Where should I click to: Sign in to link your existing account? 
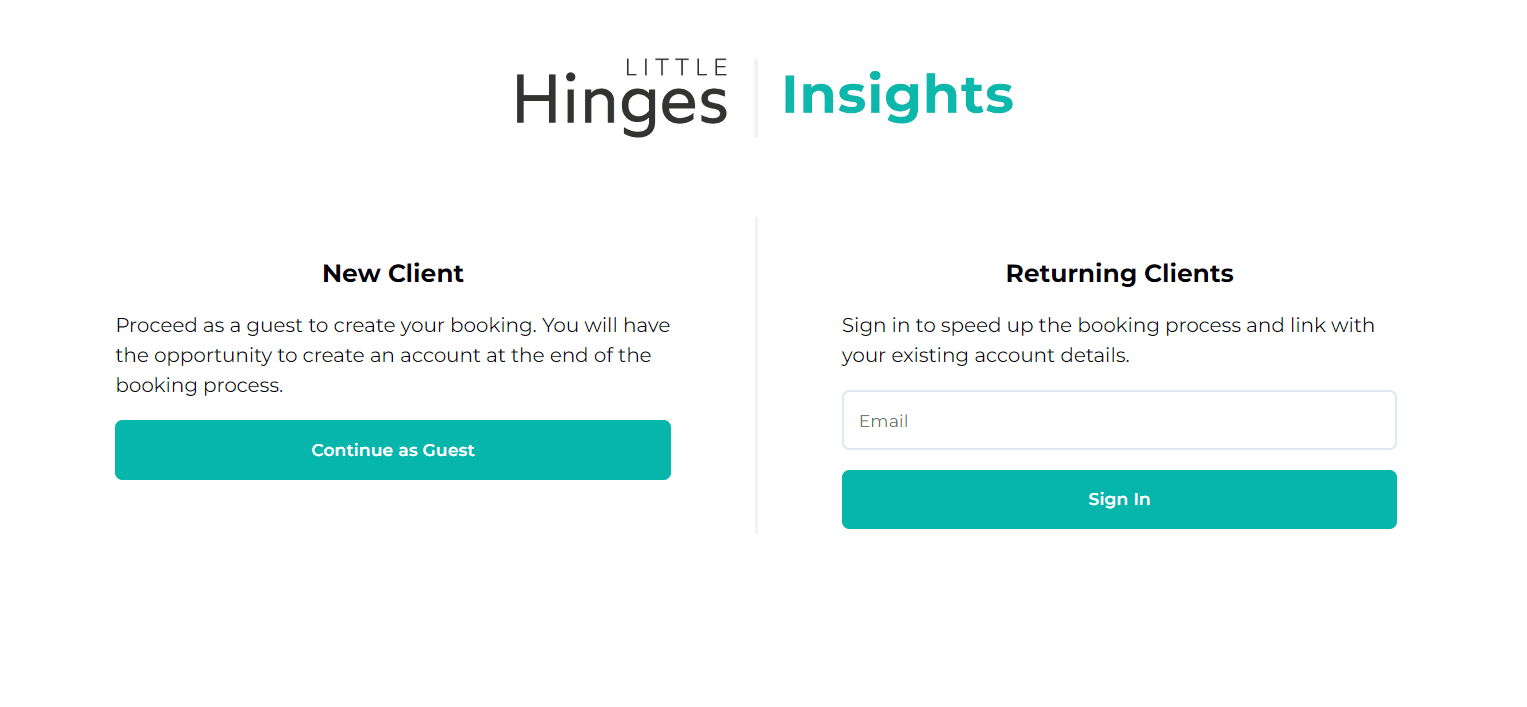click(1119, 499)
